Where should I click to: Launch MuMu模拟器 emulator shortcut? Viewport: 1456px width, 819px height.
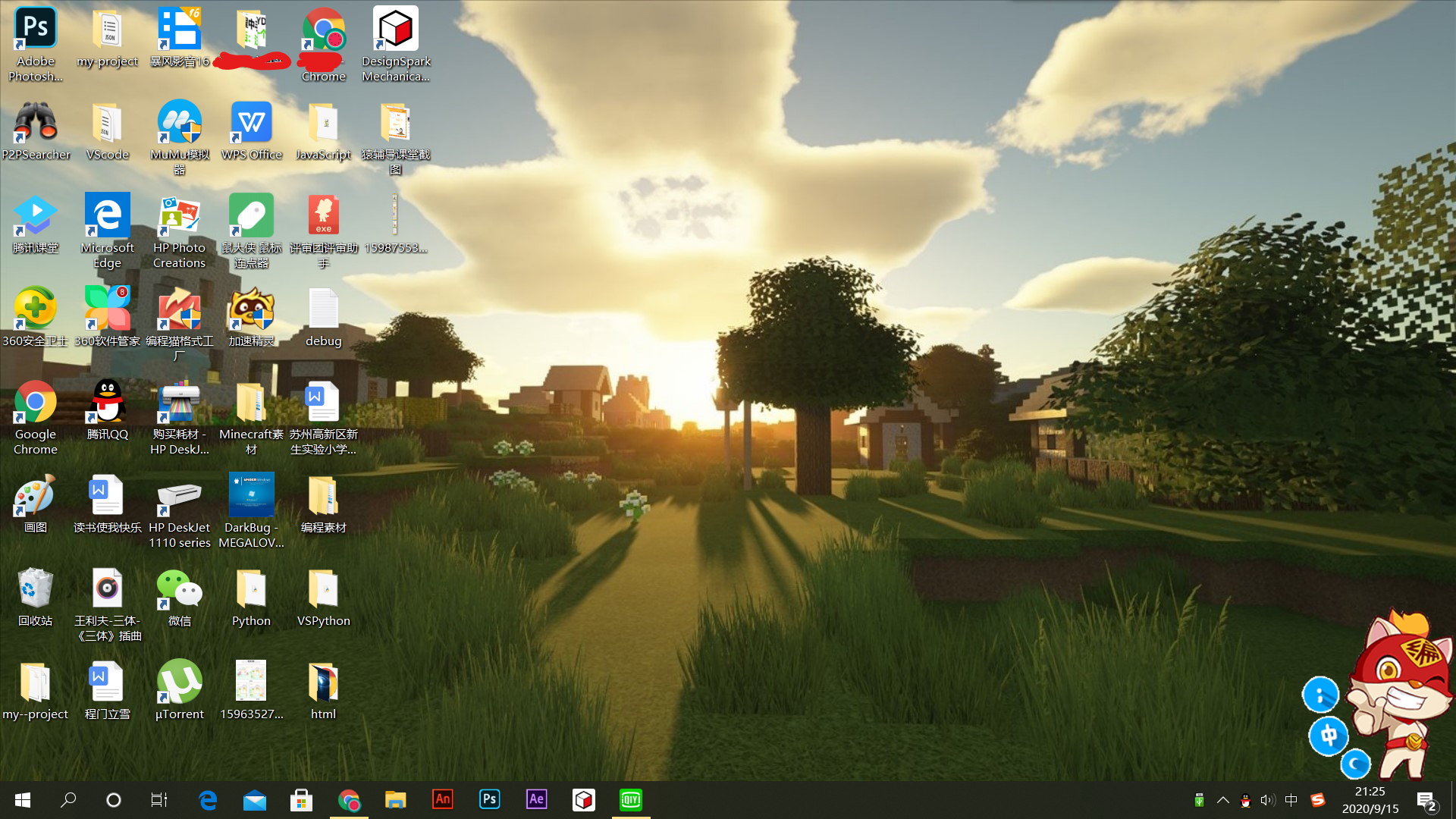point(180,138)
